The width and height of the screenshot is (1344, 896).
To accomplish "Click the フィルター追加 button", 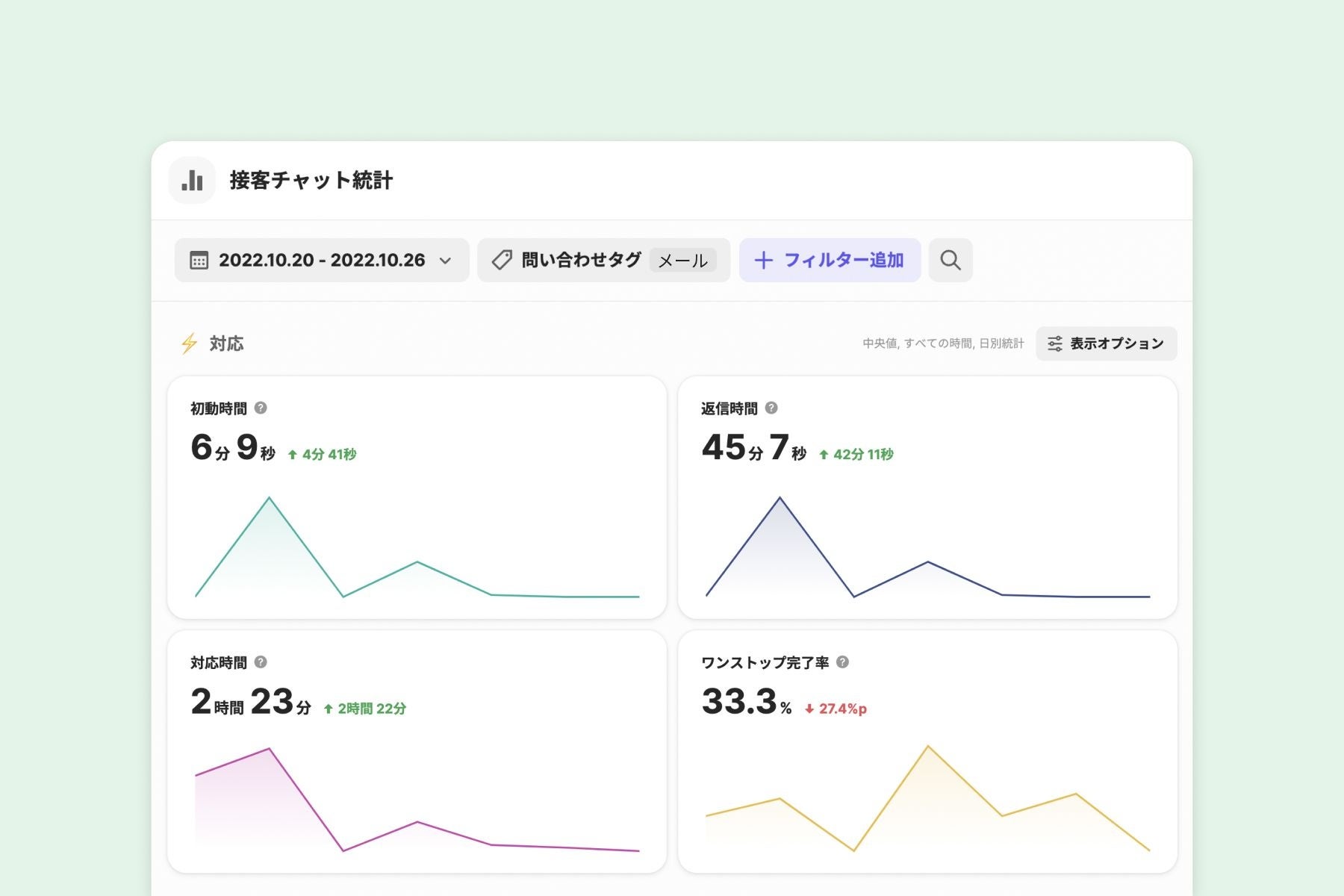I will (x=830, y=260).
